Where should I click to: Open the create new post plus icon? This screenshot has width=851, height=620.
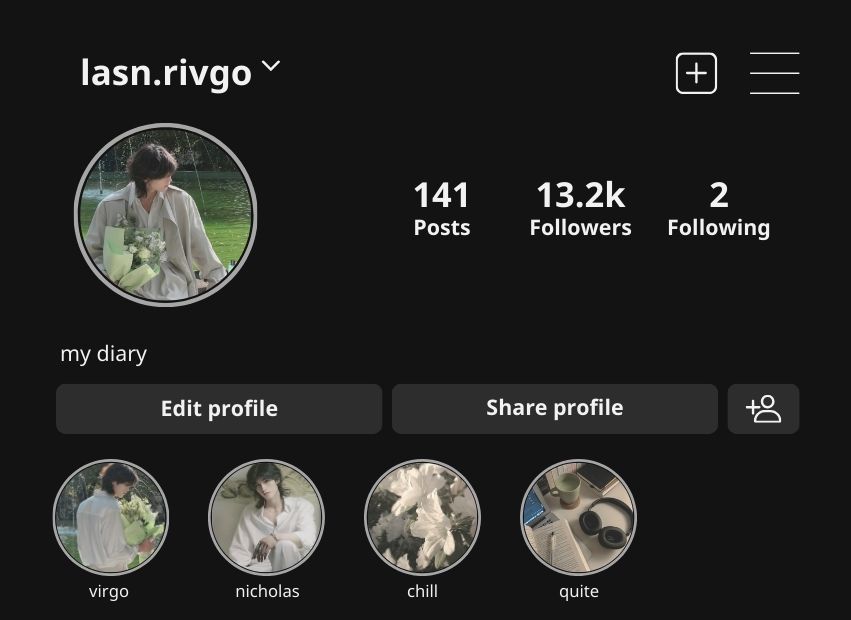(696, 73)
